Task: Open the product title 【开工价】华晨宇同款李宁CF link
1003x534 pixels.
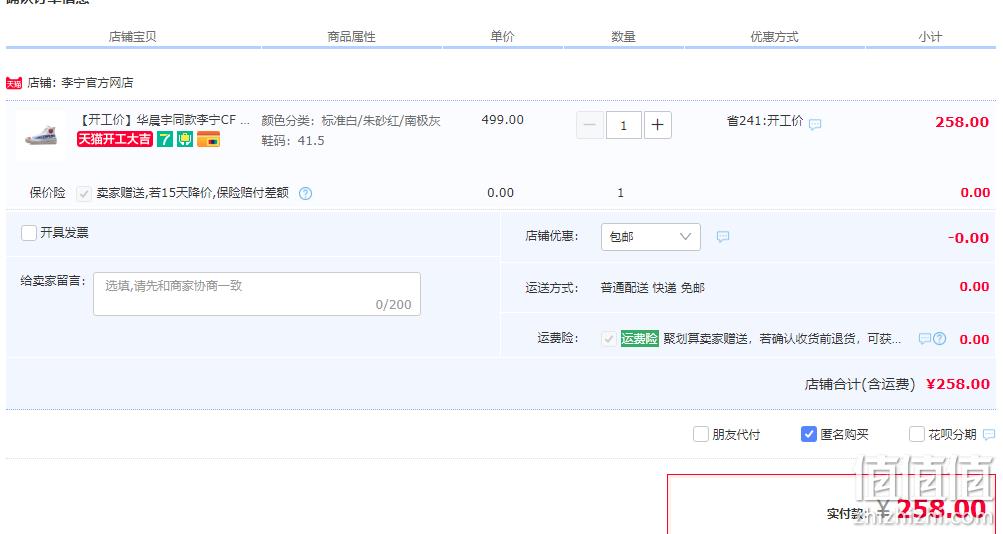Action: click(164, 120)
